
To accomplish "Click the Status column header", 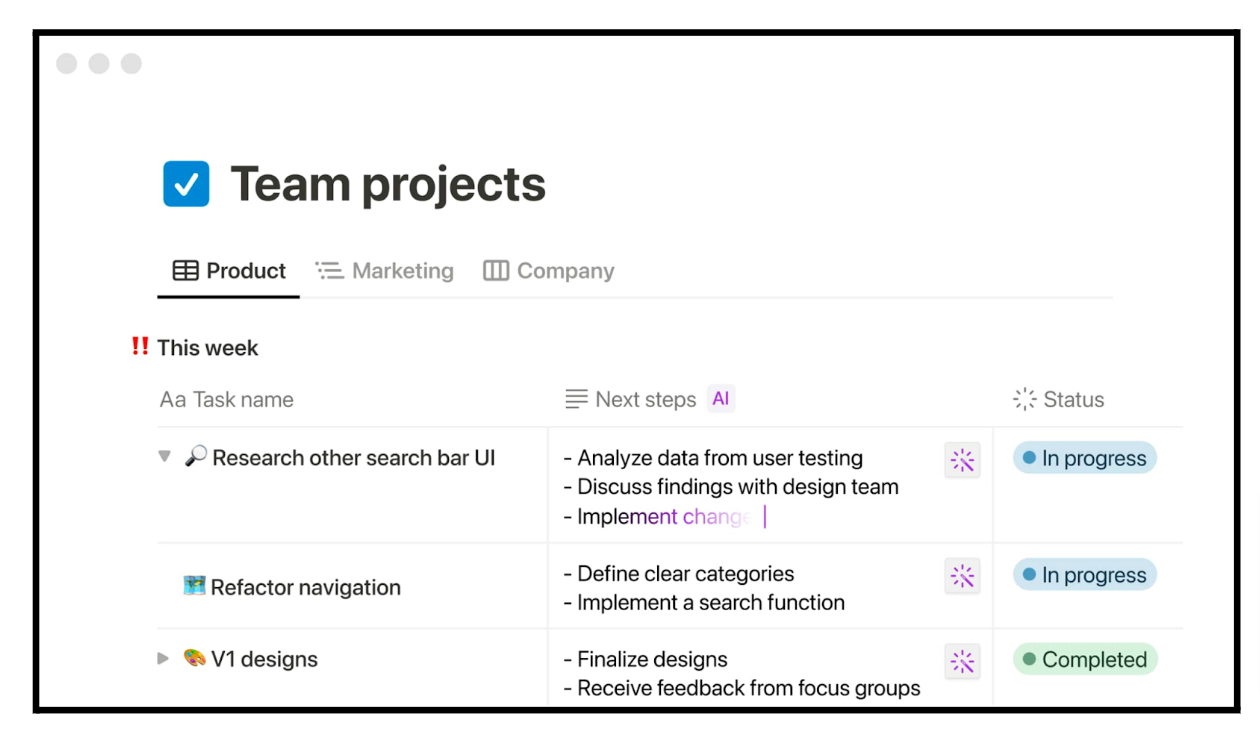I will point(1059,400).
